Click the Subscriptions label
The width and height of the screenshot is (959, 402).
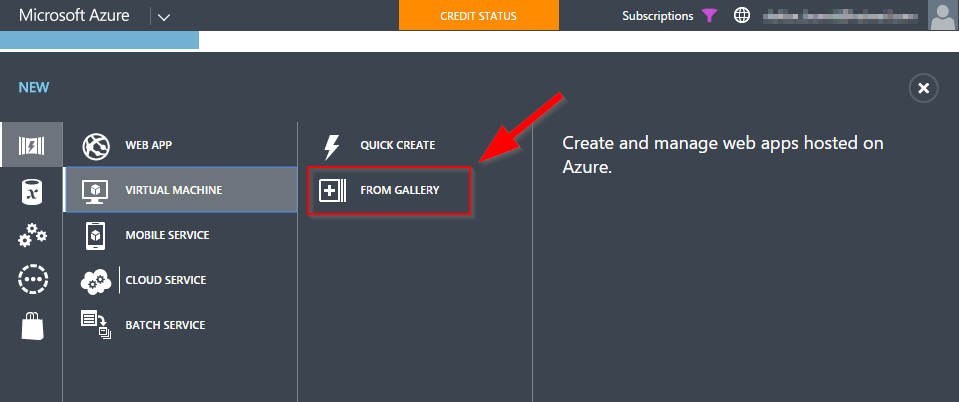click(658, 16)
